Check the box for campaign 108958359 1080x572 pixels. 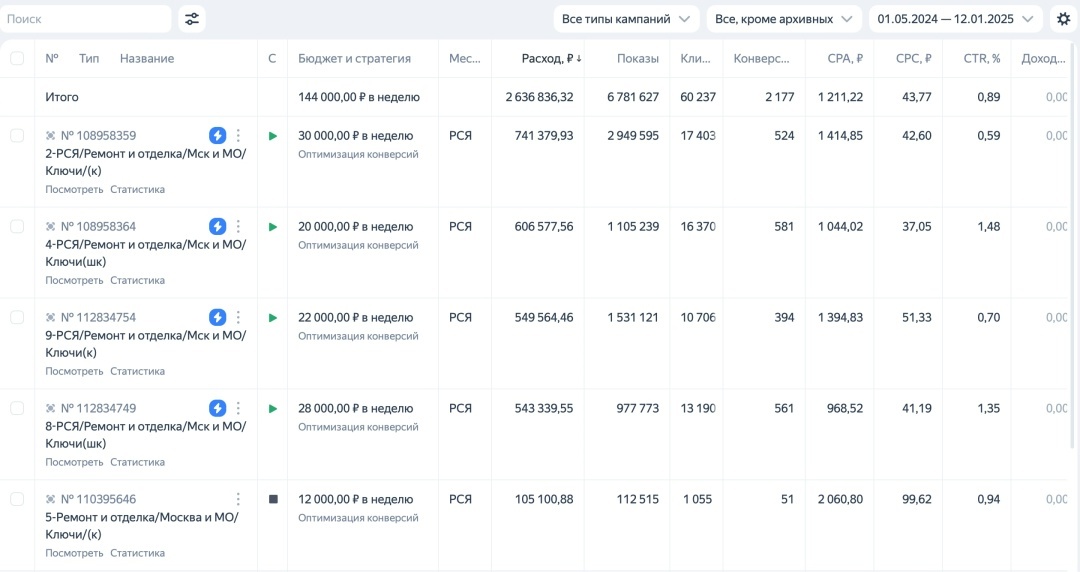(x=17, y=136)
